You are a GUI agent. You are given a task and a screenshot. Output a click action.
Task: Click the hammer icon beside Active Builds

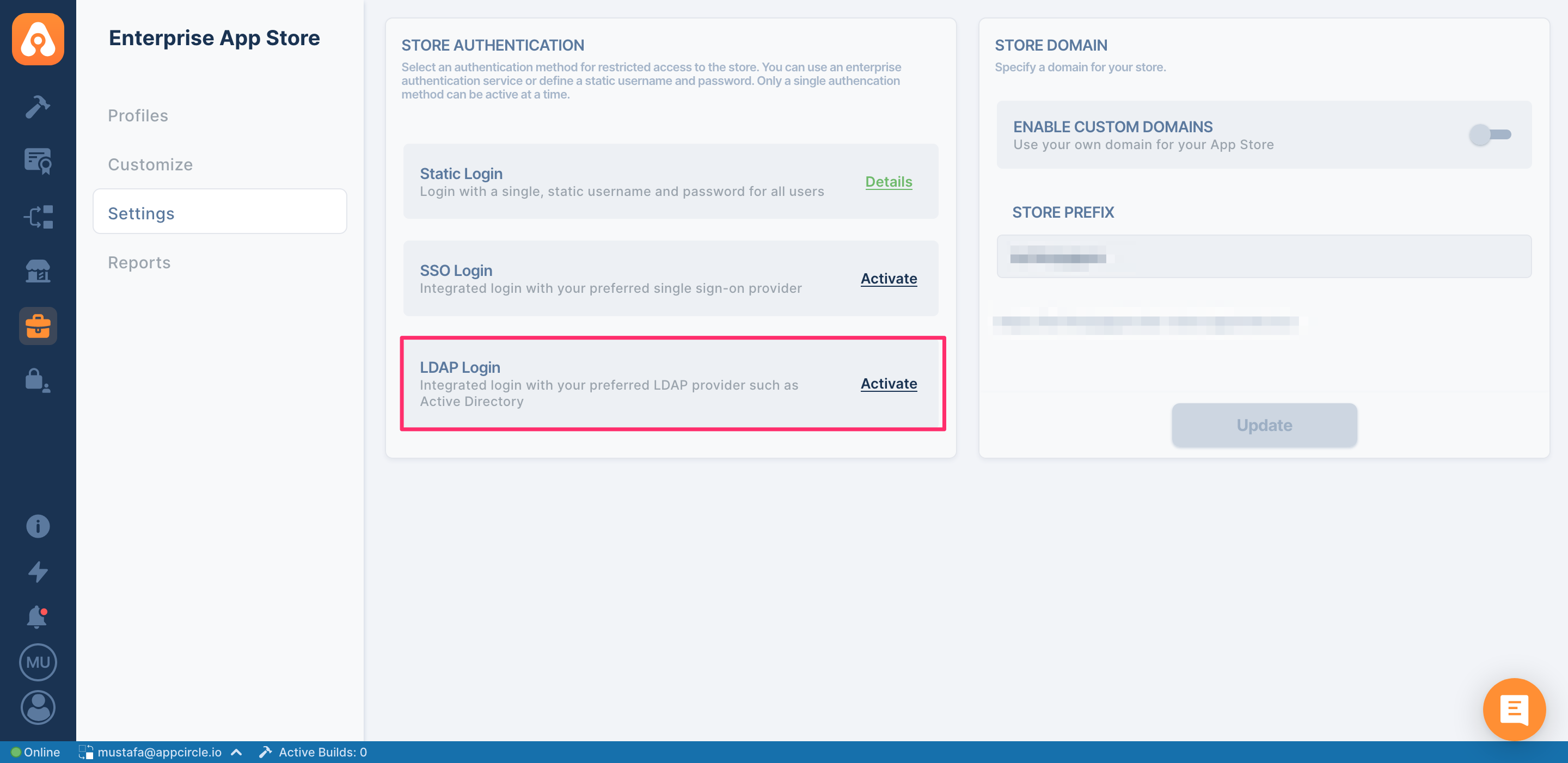[265, 752]
